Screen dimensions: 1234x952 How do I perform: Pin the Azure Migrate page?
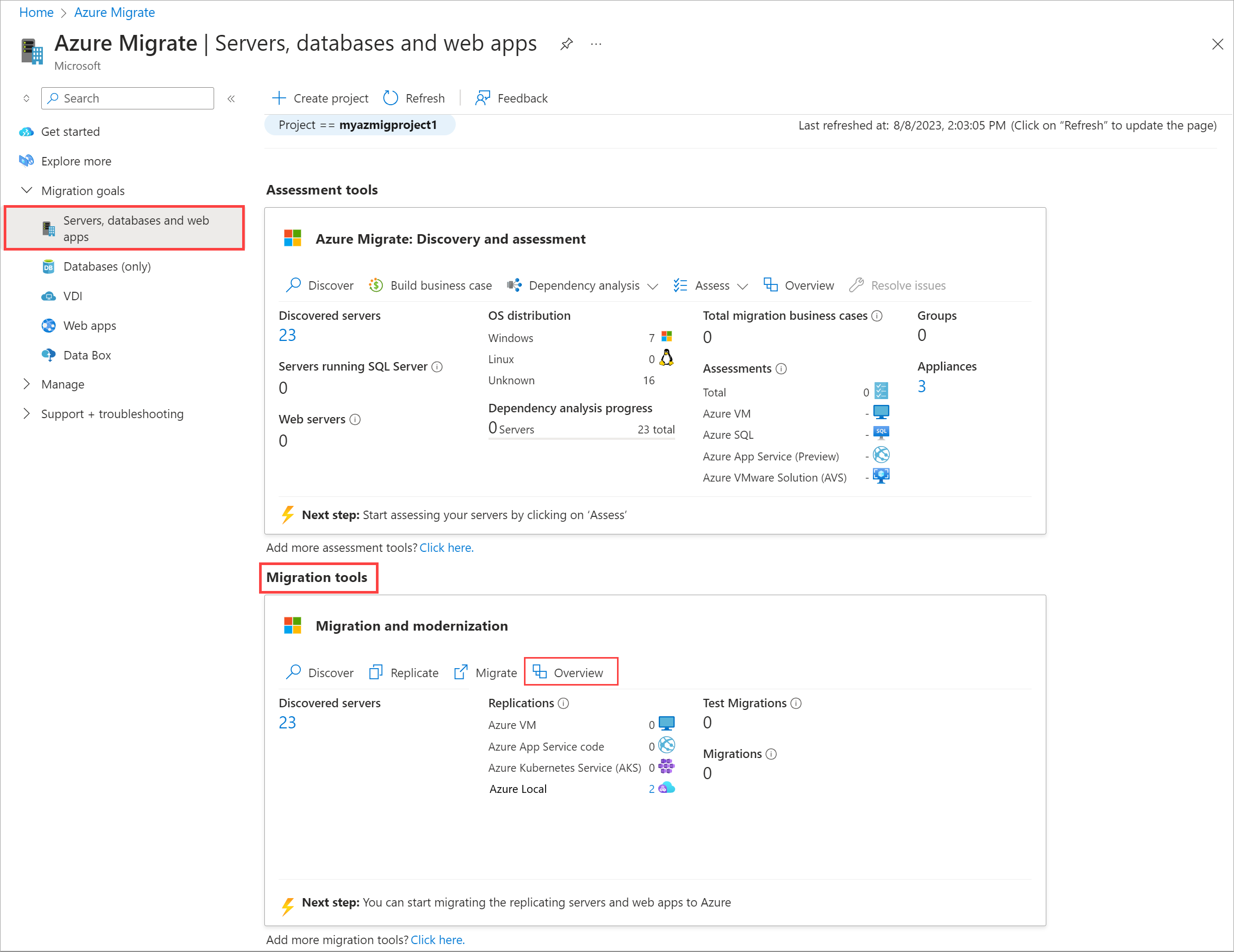pyautogui.click(x=566, y=43)
